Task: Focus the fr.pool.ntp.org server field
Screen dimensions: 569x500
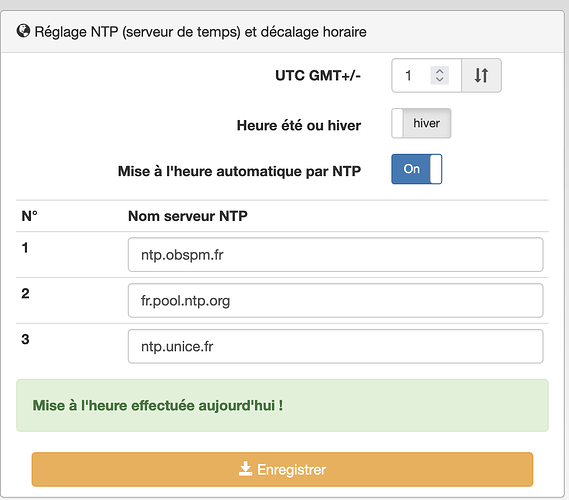Action: [335, 300]
